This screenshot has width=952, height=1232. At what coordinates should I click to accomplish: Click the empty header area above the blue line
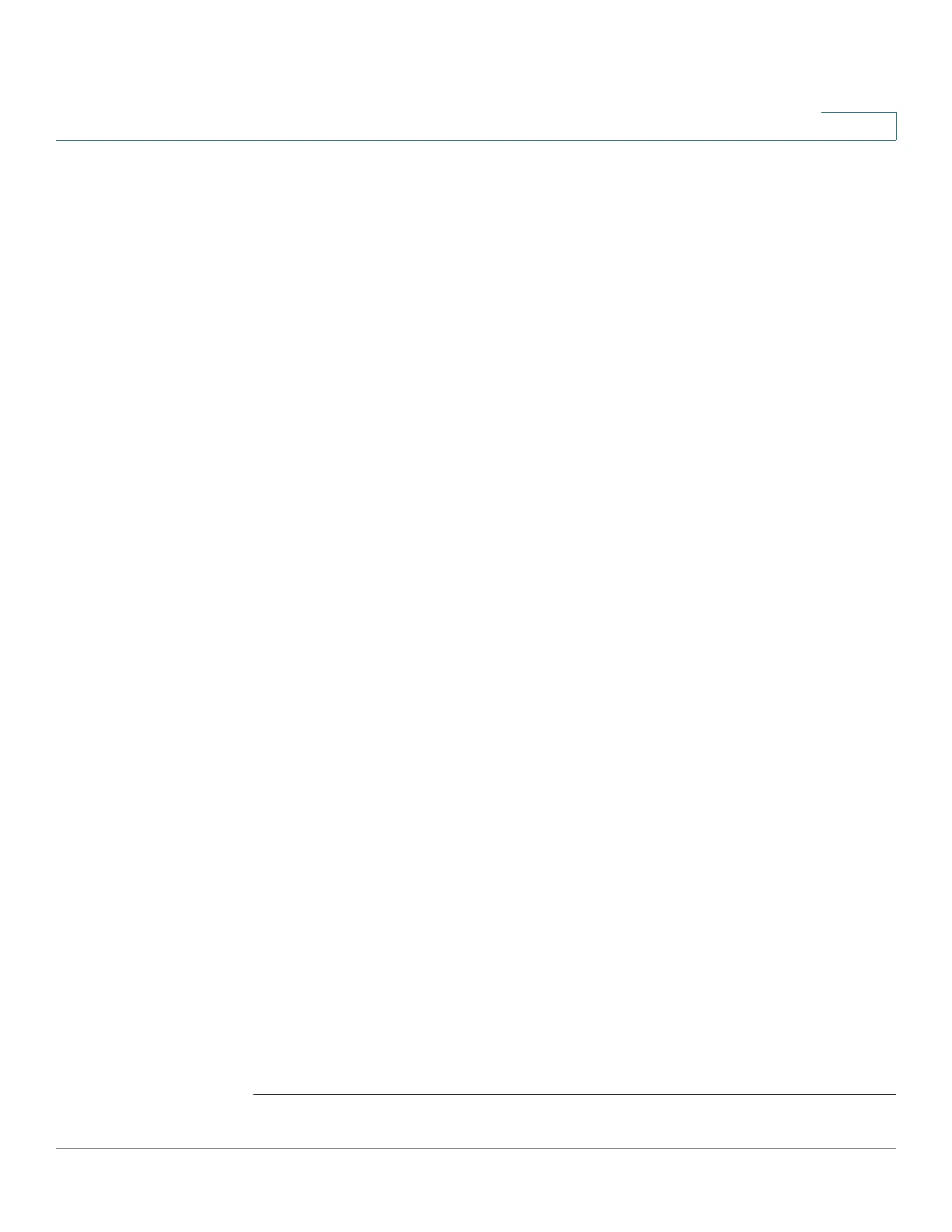point(436,70)
